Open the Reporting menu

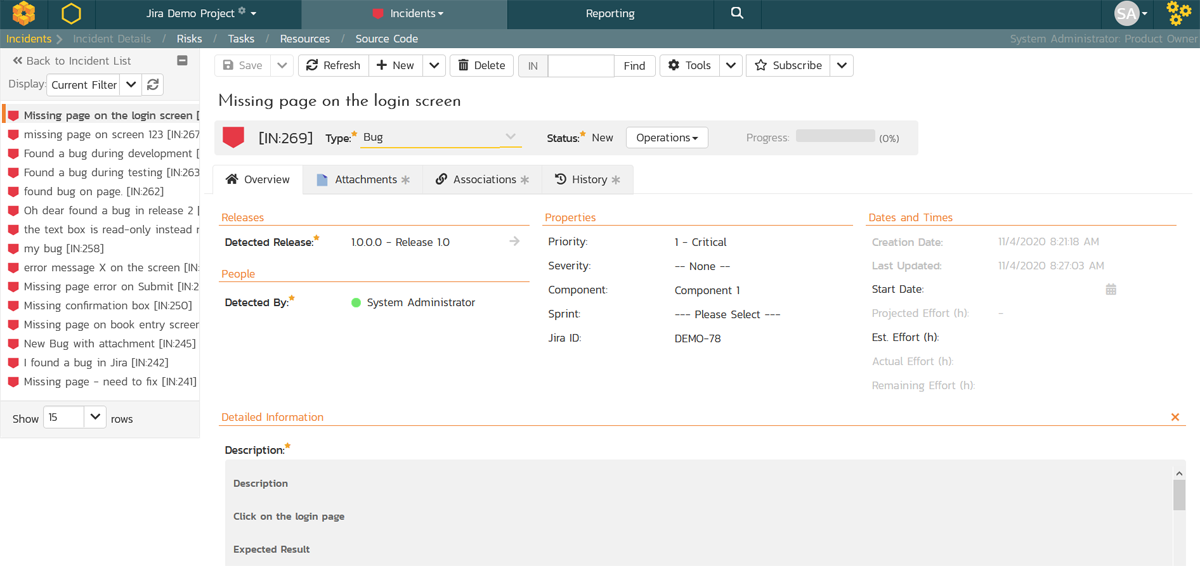click(610, 14)
